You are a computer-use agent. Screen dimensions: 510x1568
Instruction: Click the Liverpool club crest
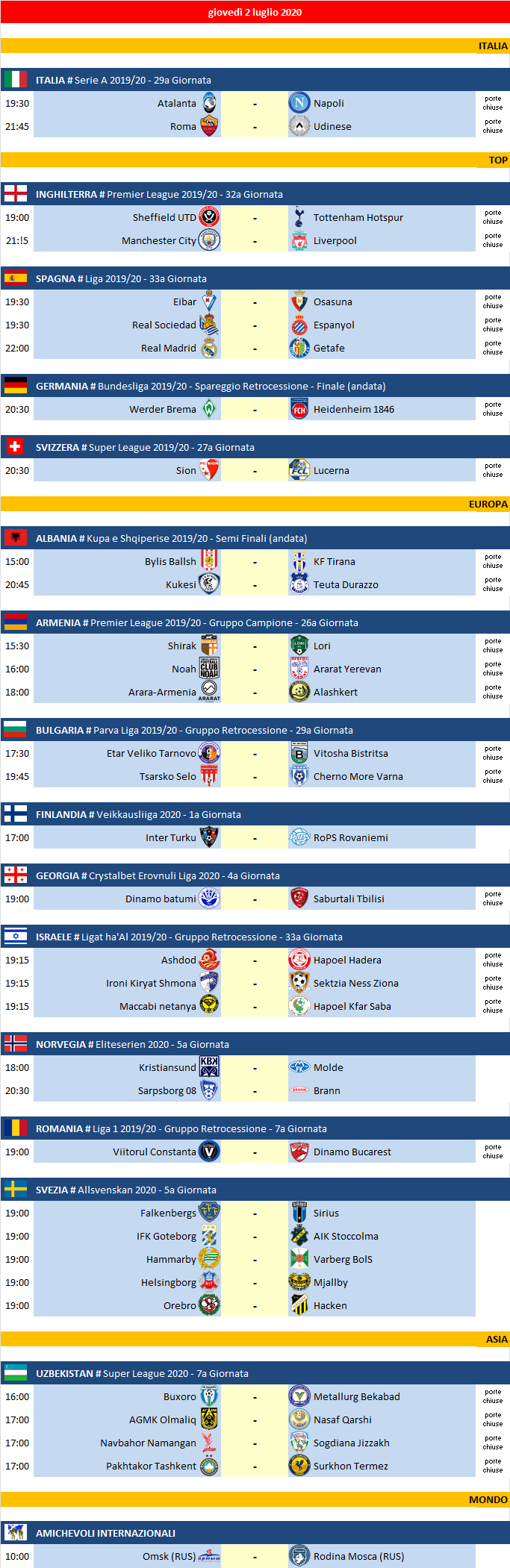tap(299, 240)
